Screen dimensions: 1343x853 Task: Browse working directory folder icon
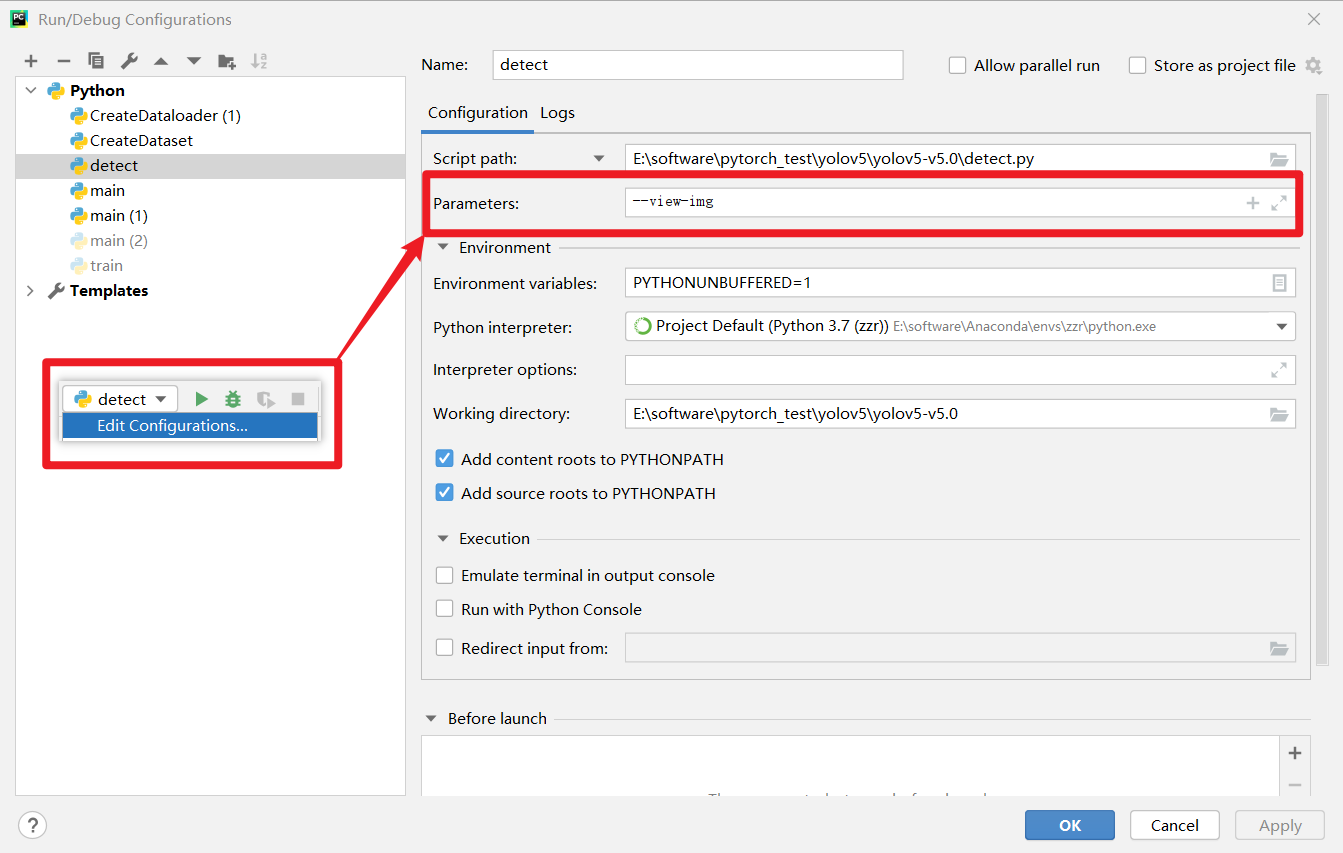click(x=1279, y=414)
